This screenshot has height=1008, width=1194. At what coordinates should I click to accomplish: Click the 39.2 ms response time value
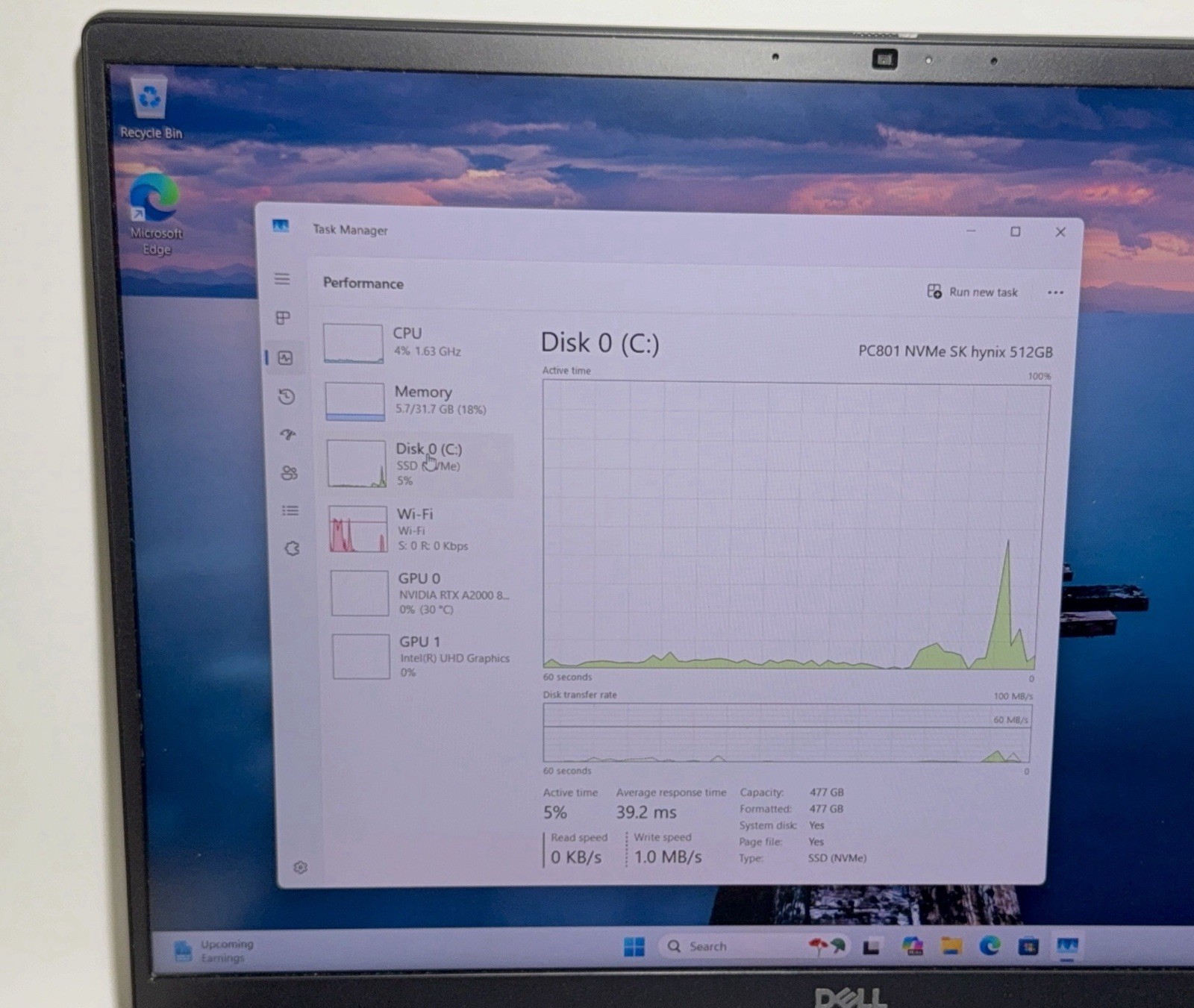646,813
